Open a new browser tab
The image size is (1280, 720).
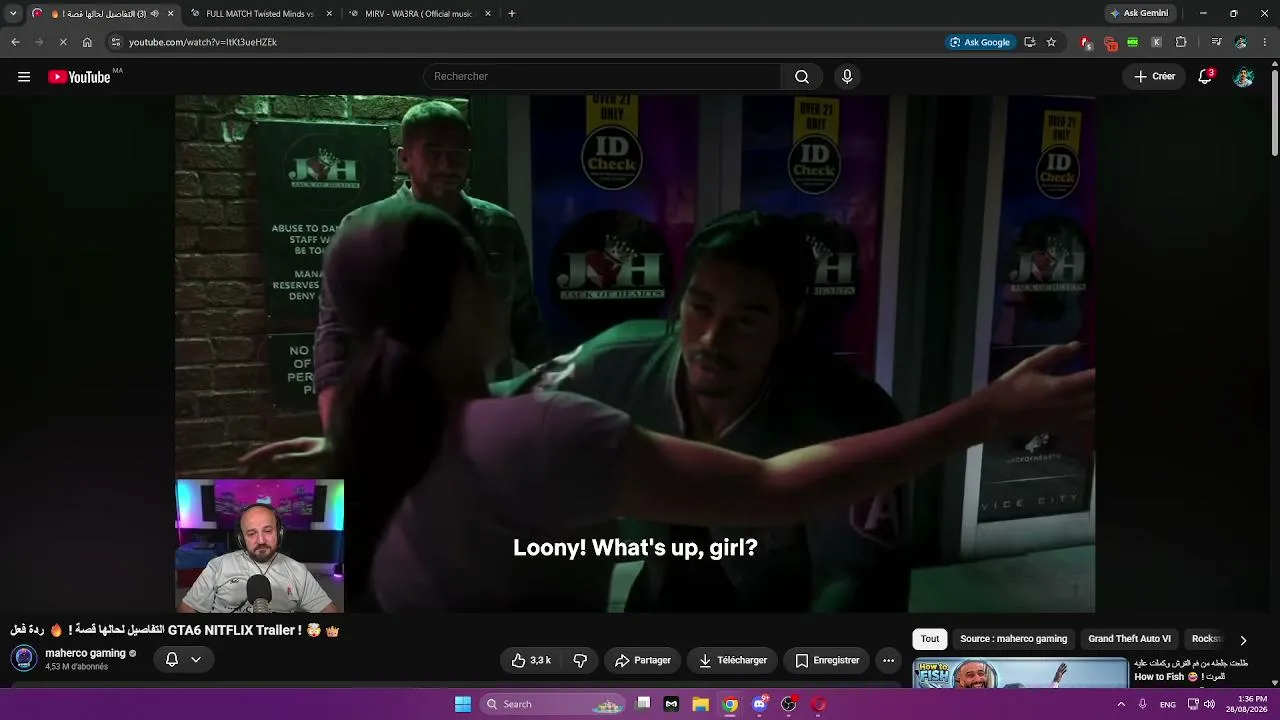[x=512, y=13]
